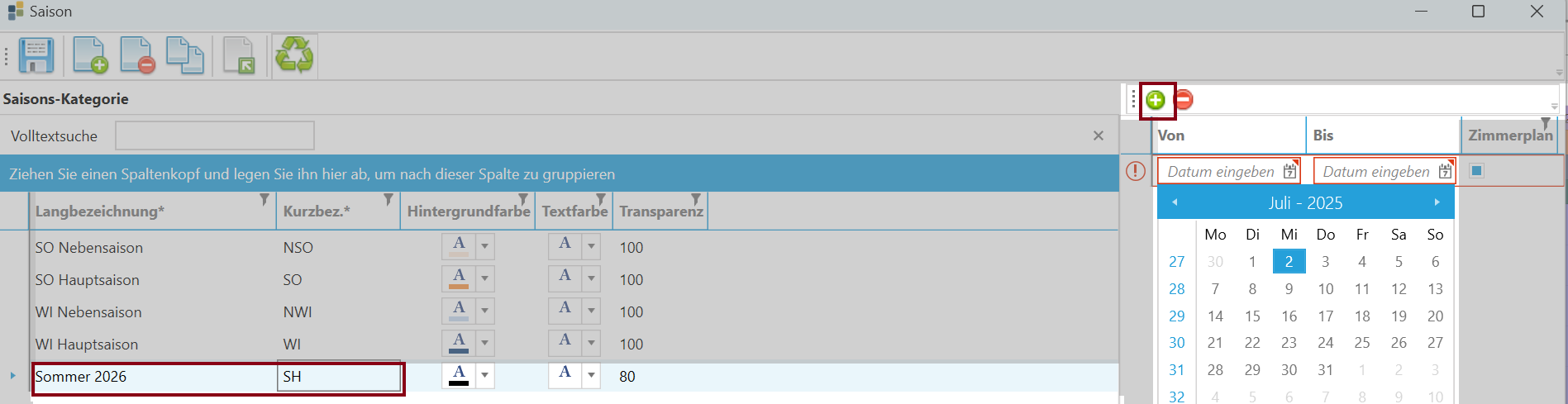1568x404 pixels.
Task: Click the export document arrow icon
Action: pyautogui.click(x=240, y=56)
